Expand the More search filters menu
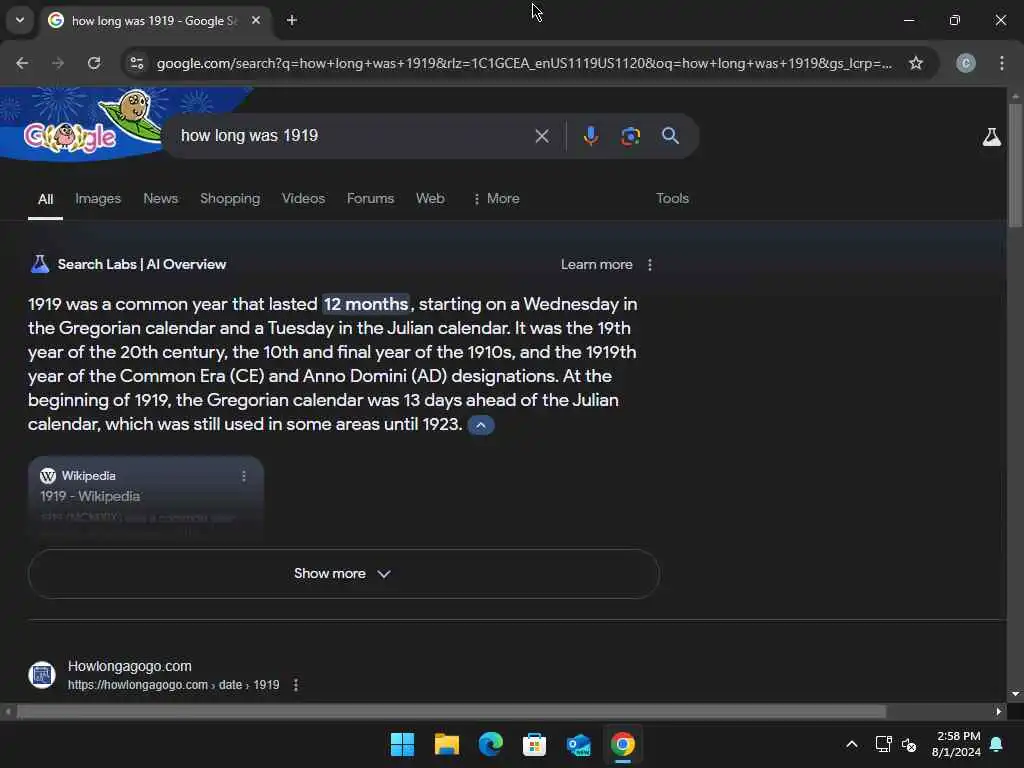 coord(496,199)
